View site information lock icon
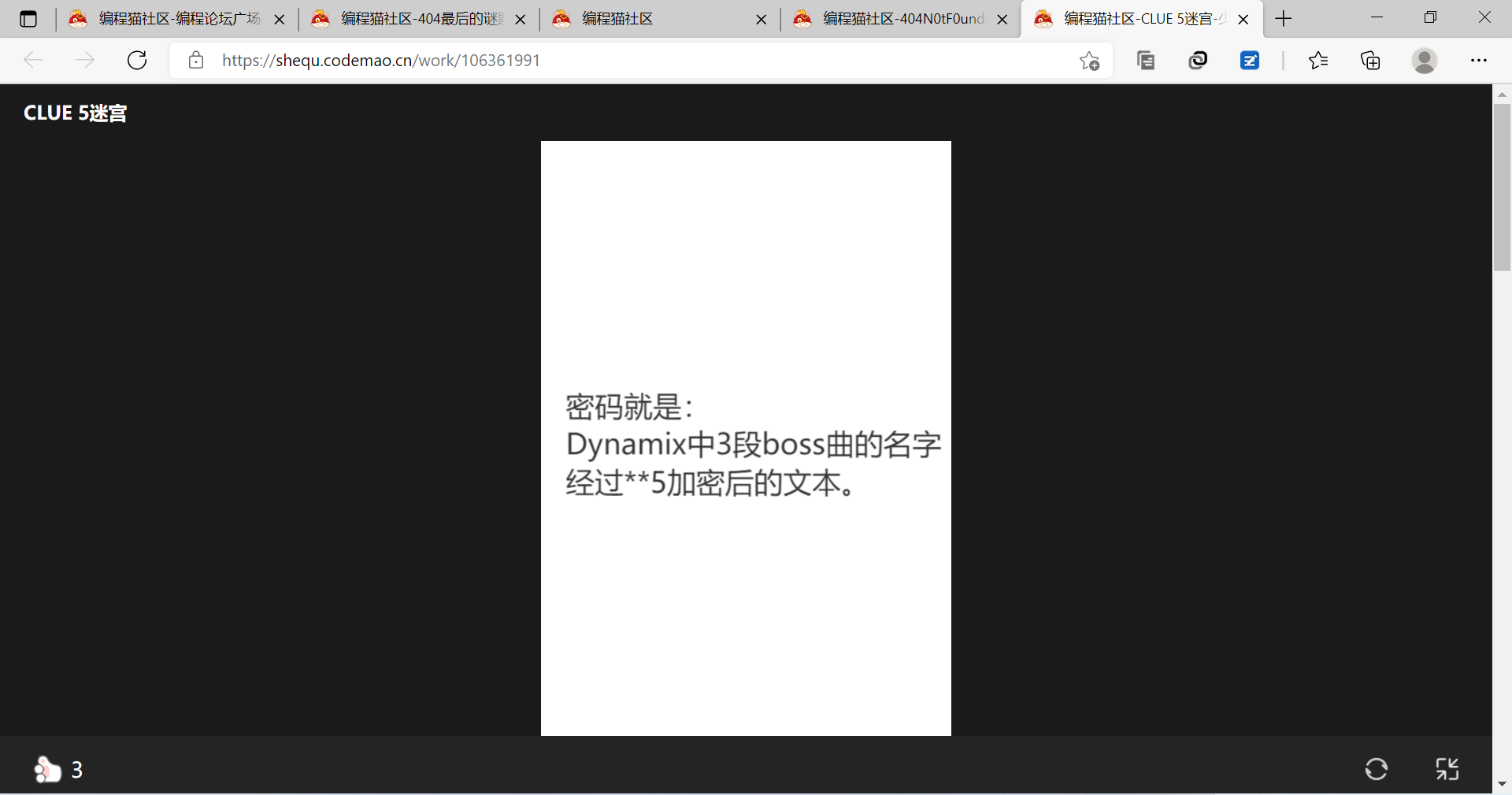The width and height of the screenshot is (1512, 795). coord(196,61)
